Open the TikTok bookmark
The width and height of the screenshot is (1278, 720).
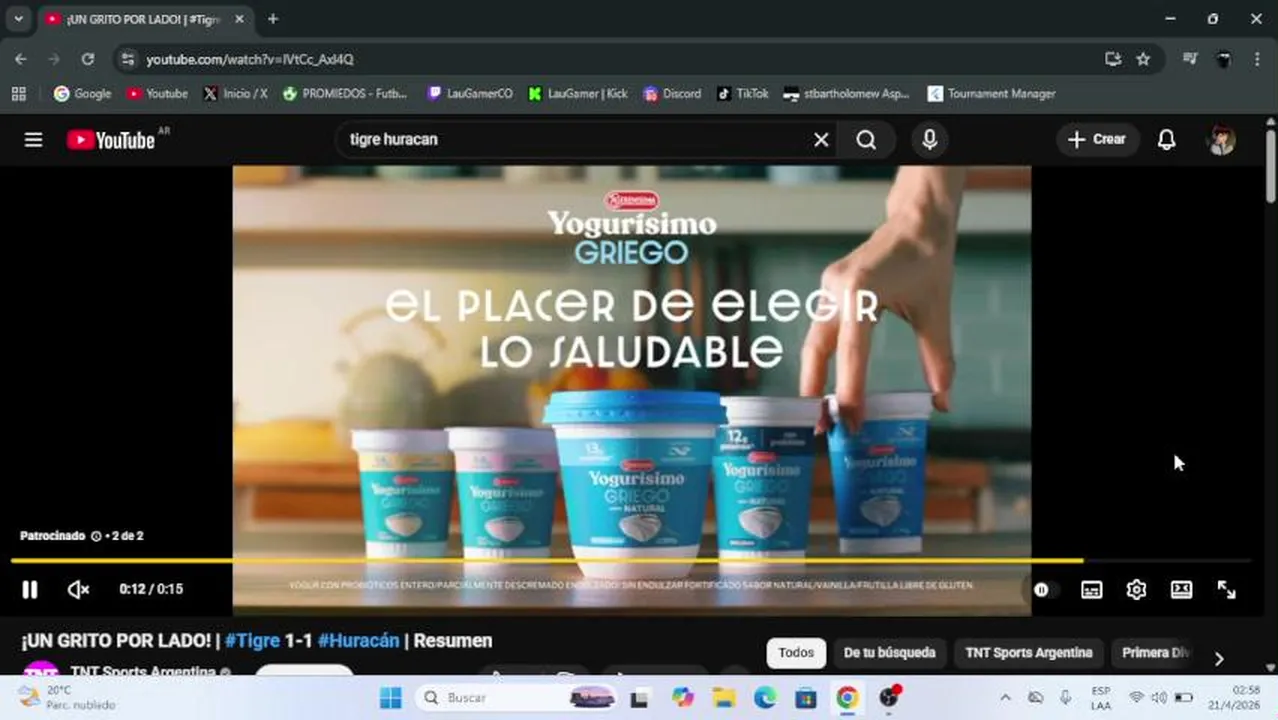[x=742, y=93]
